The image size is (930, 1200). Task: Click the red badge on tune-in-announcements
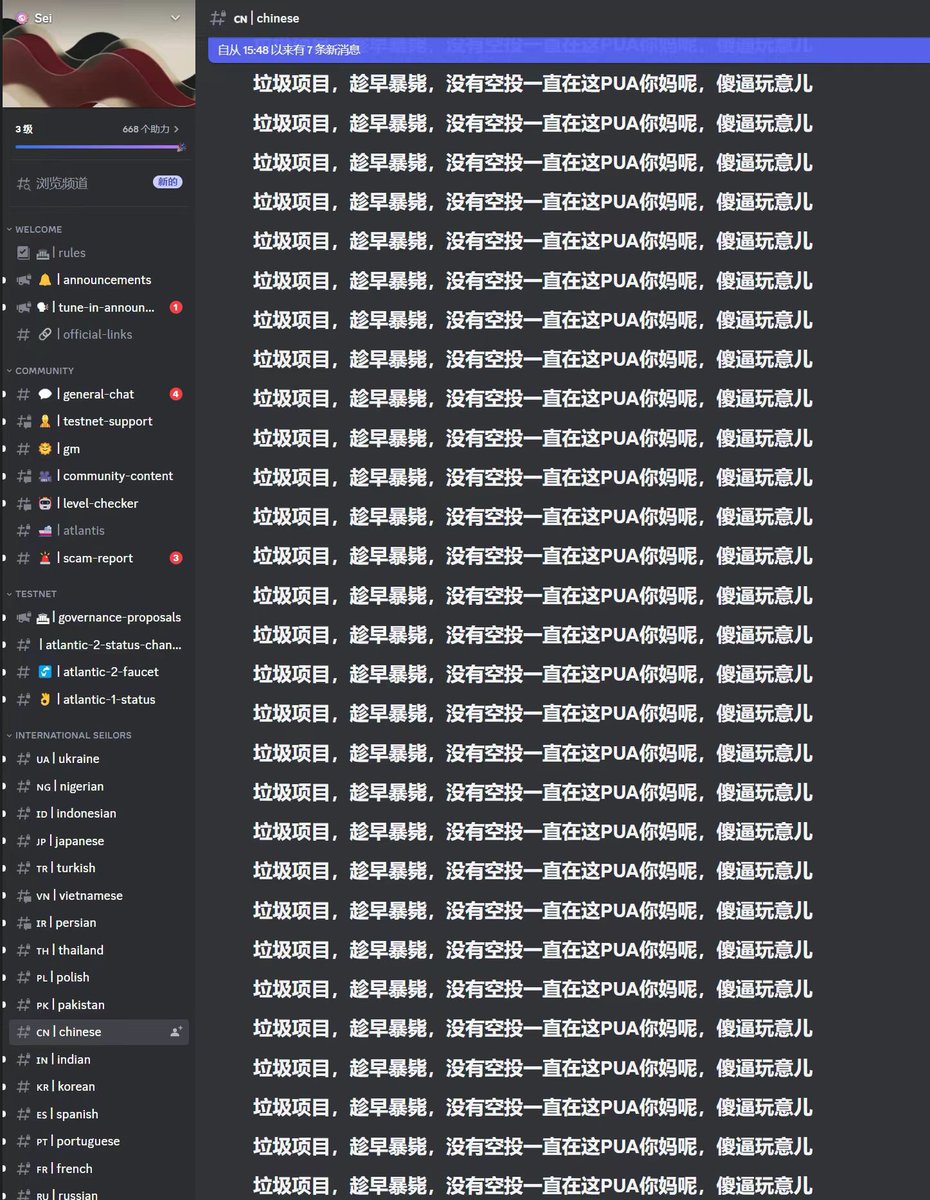point(176,307)
